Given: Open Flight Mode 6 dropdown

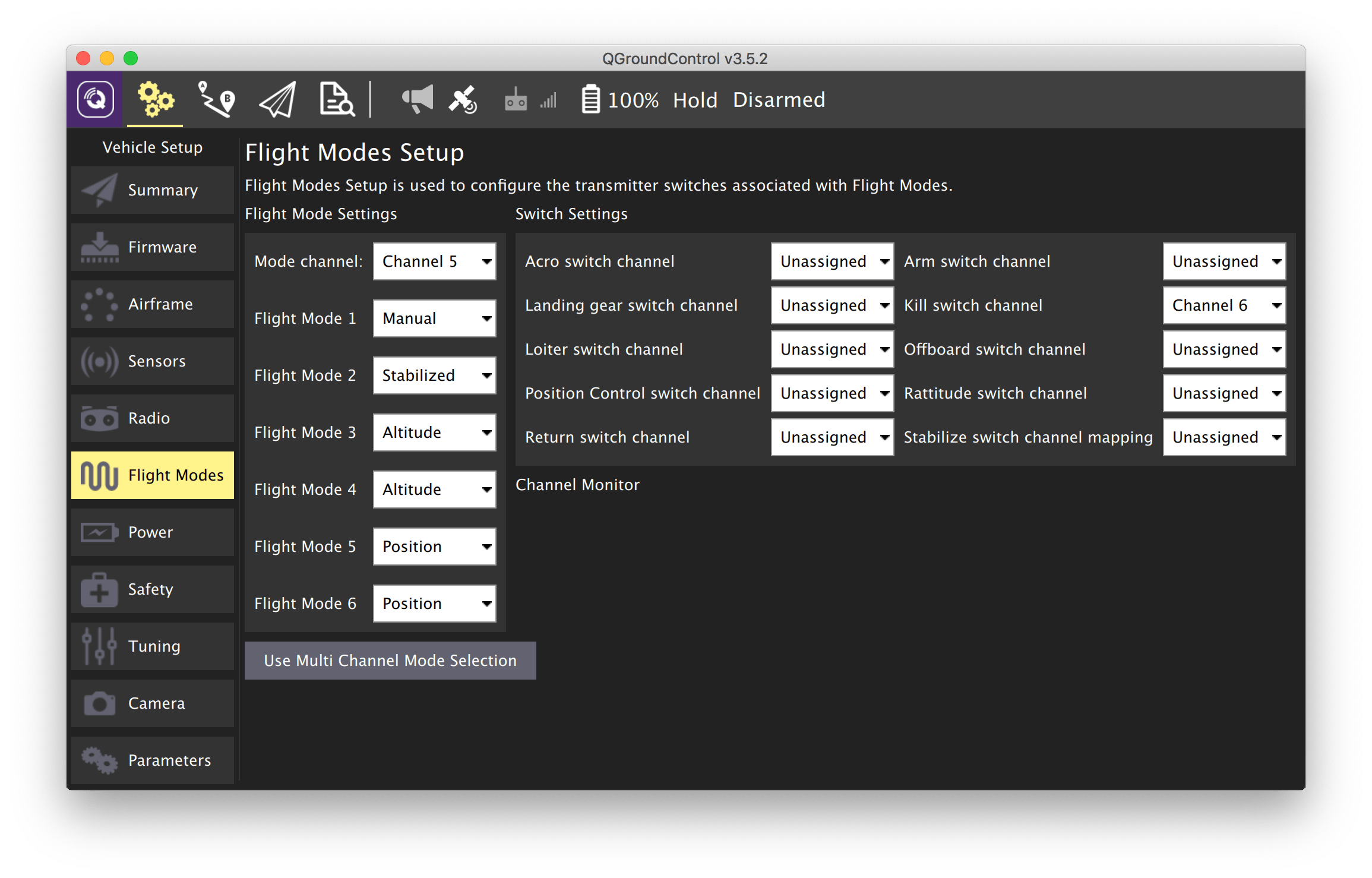Looking at the screenshot, I should pos(435,604).
